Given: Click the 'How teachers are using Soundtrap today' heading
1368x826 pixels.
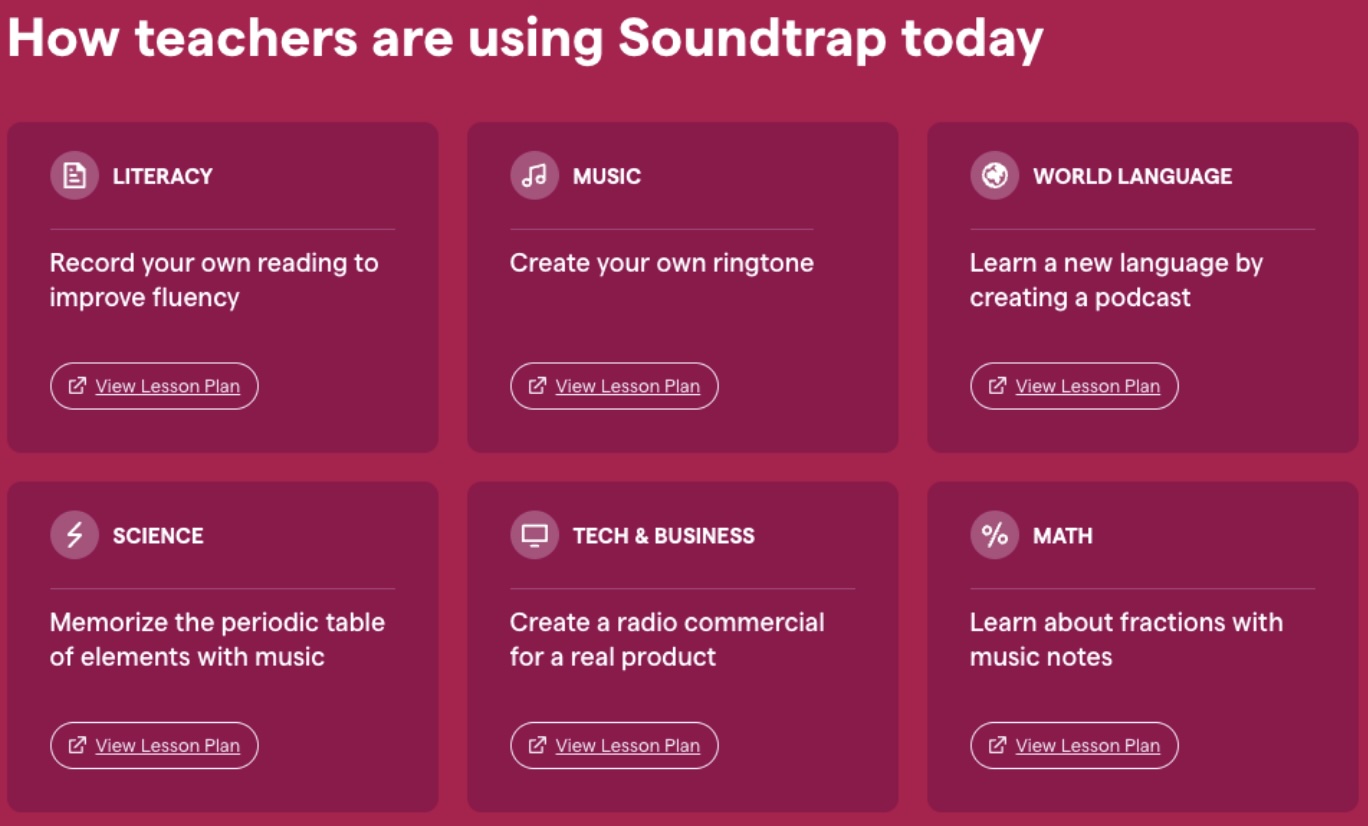Looking at the screenshot, I should pos(525,37).
